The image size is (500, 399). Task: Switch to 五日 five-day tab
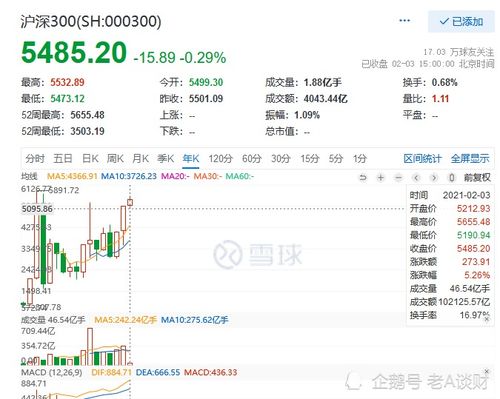pos(63,159)
